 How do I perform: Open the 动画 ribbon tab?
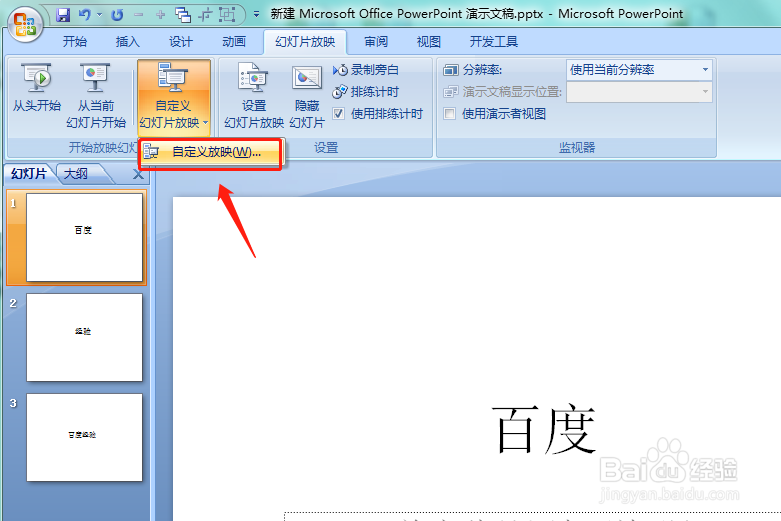(x=234, y=42)
